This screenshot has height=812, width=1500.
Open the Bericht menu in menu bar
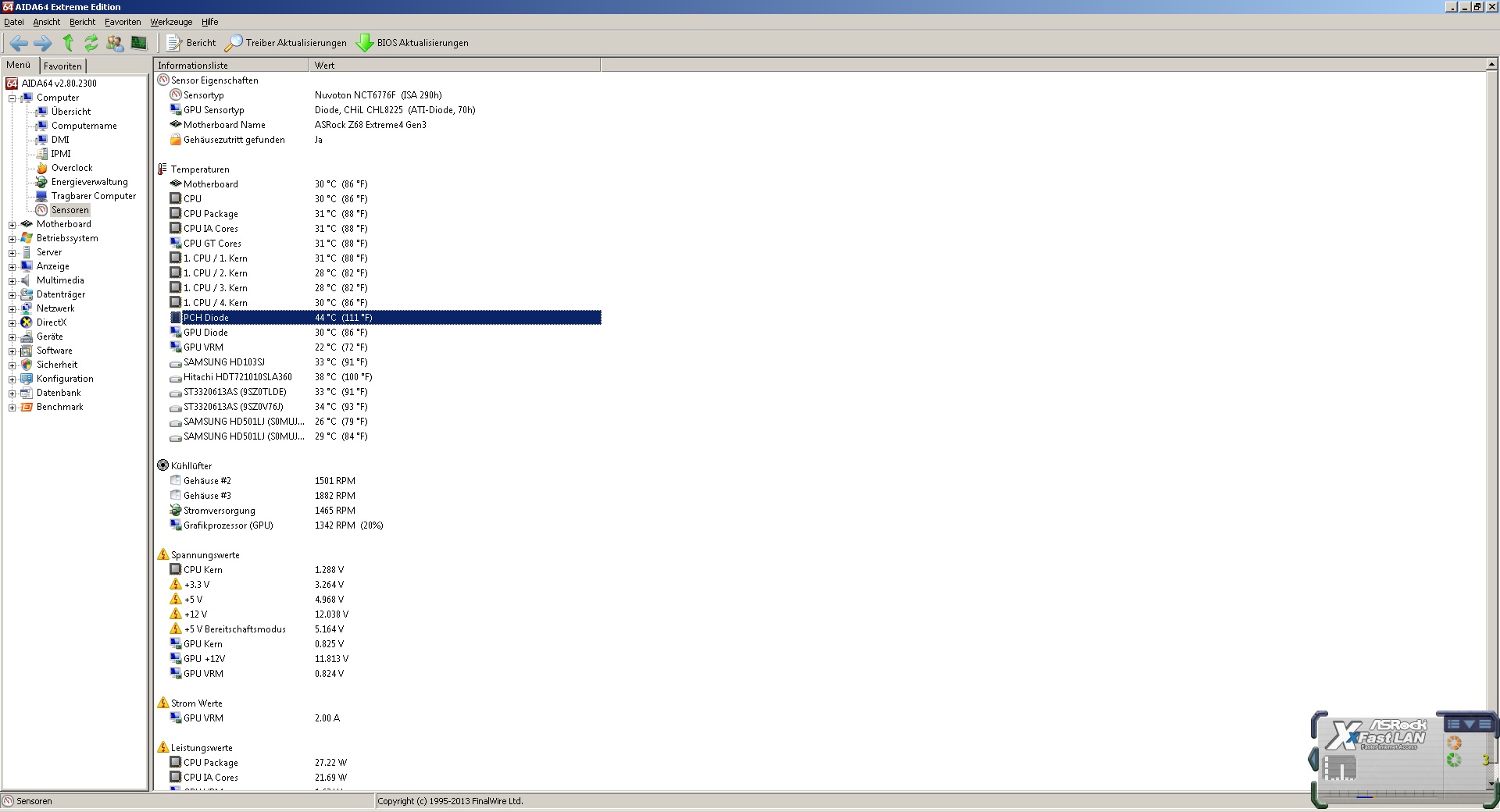82,22
